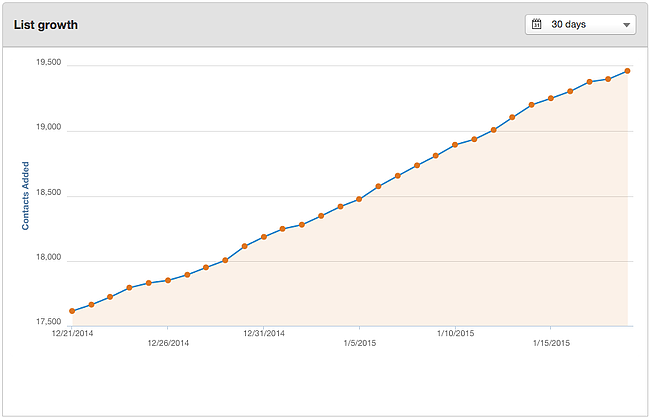
Task: Click the 19,500 y-axis label
Action: tap(48, 62)
